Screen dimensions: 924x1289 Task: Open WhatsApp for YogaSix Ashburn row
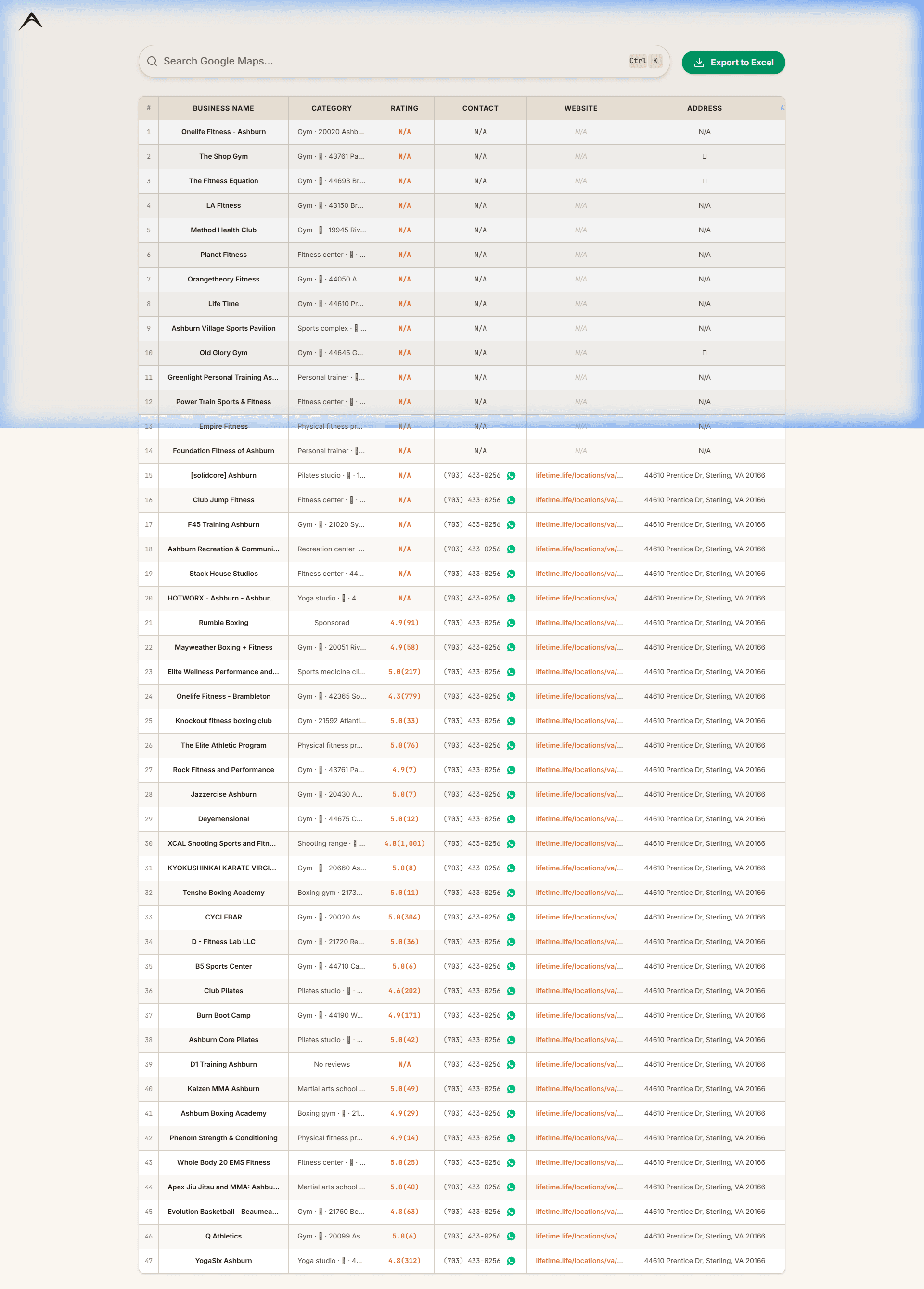pyautogui.click(x=511, y=1261)
